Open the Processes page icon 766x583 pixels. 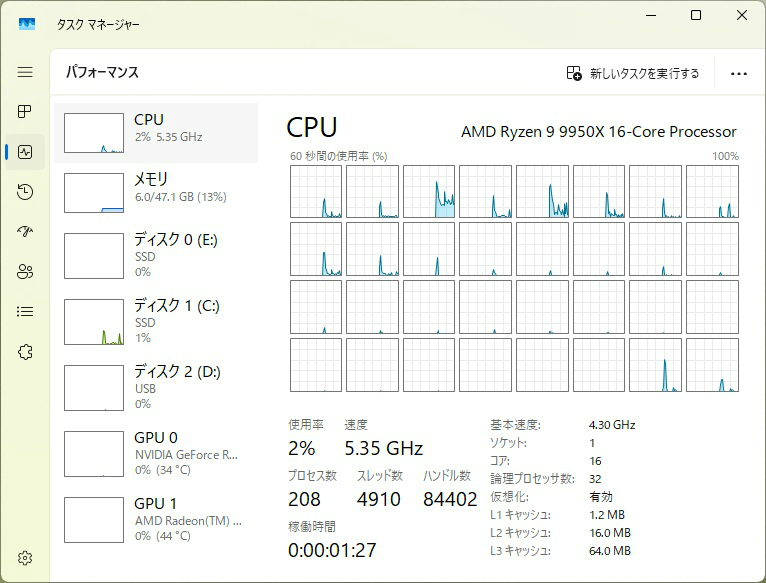[x=25, y=111]
